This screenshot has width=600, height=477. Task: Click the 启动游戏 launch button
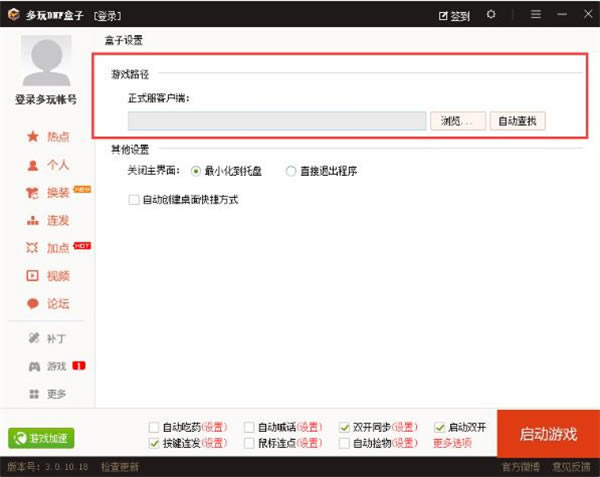[x=548, y=434]
